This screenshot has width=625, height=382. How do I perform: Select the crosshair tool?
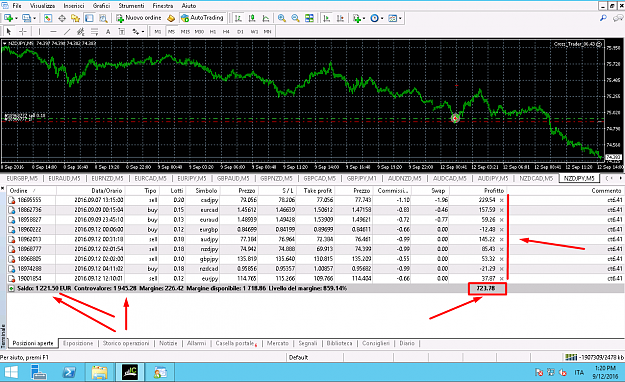pos(23,32)
